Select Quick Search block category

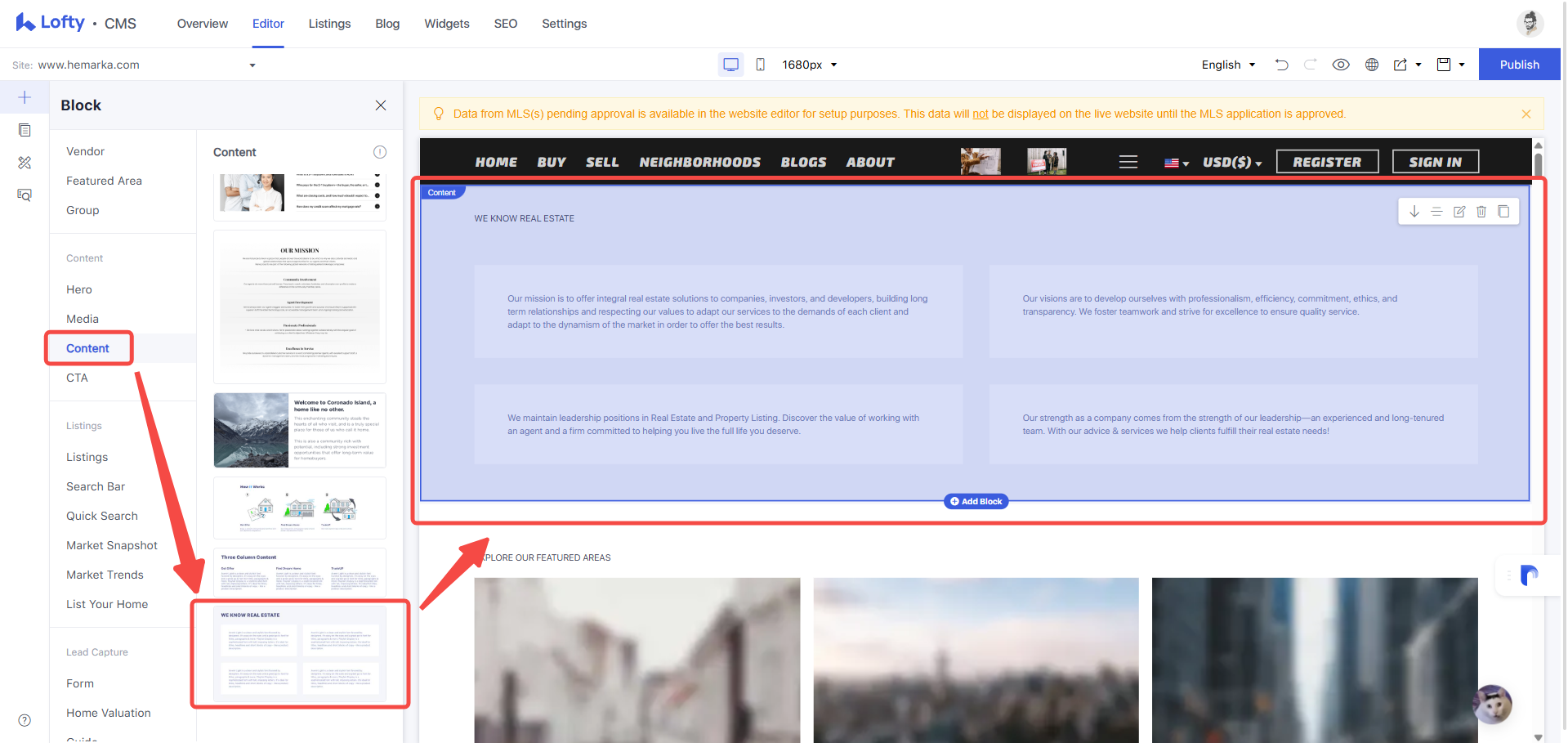[x=102, y=516]
